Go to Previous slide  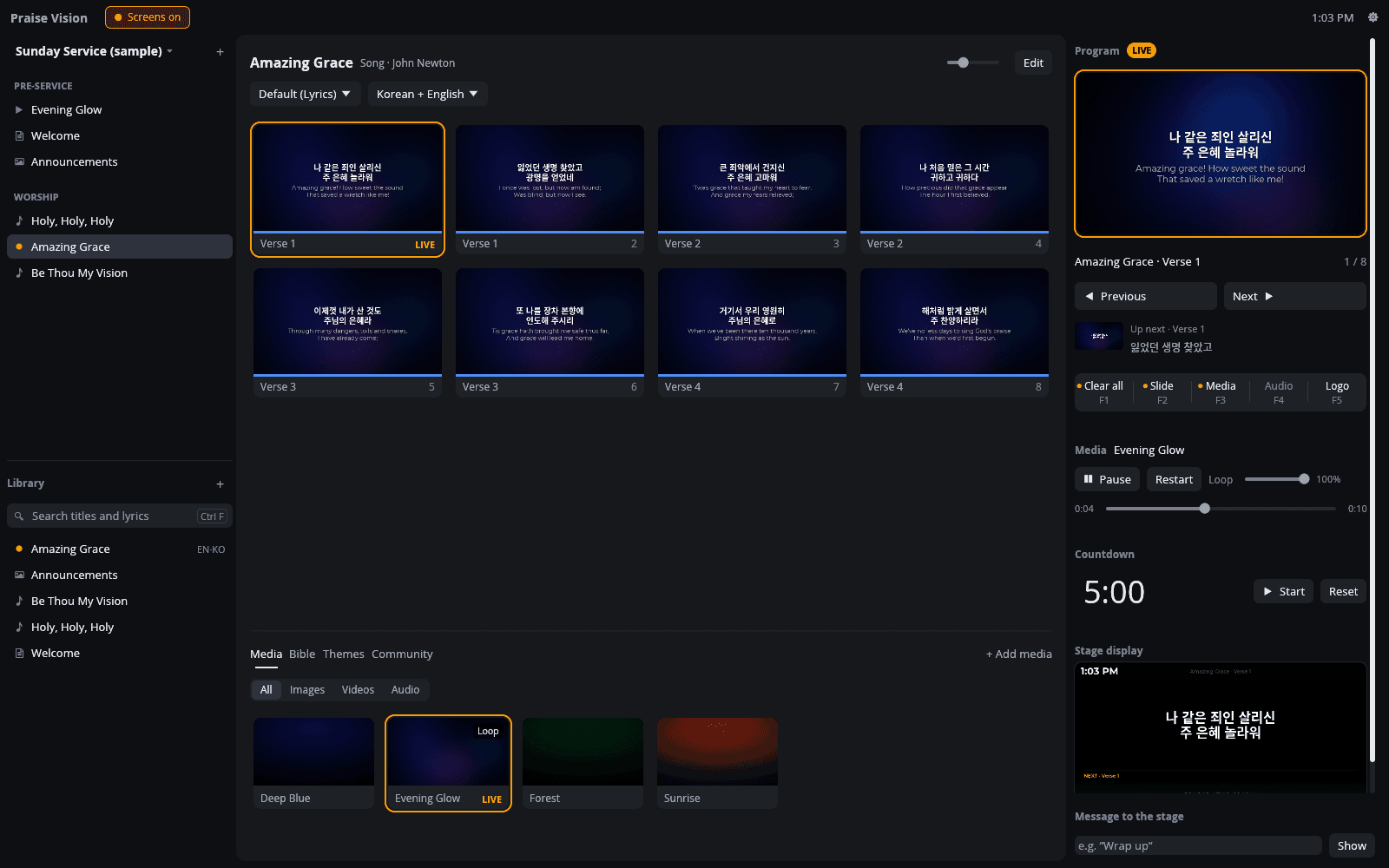tap(1145, 297)
